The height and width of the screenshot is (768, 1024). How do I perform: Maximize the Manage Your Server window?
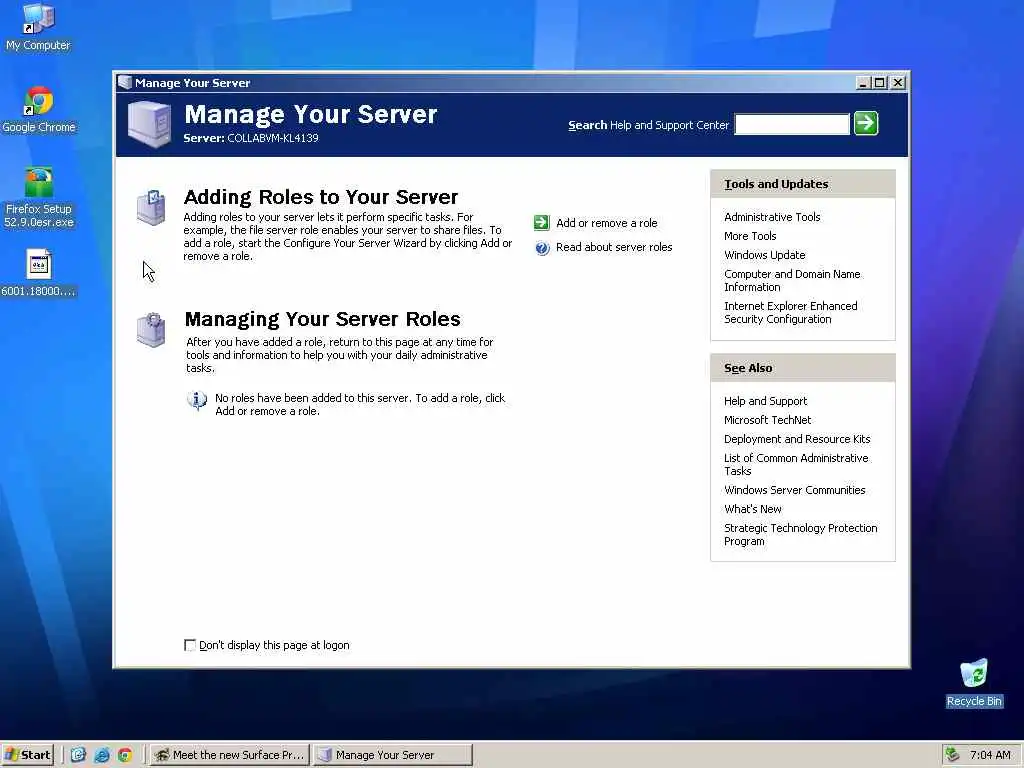[880, 82]
